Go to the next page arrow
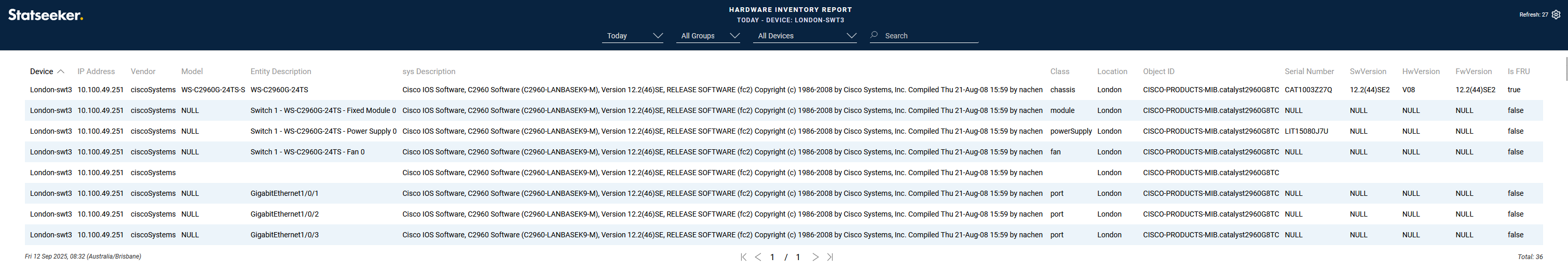1568x271 pixels. (x=815, y=257)
